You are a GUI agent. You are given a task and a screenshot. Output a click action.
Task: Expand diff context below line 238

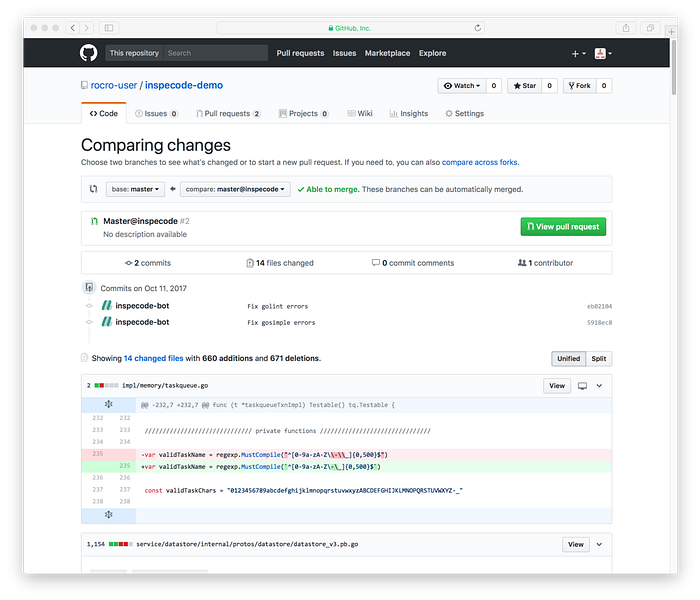(108, 515)
